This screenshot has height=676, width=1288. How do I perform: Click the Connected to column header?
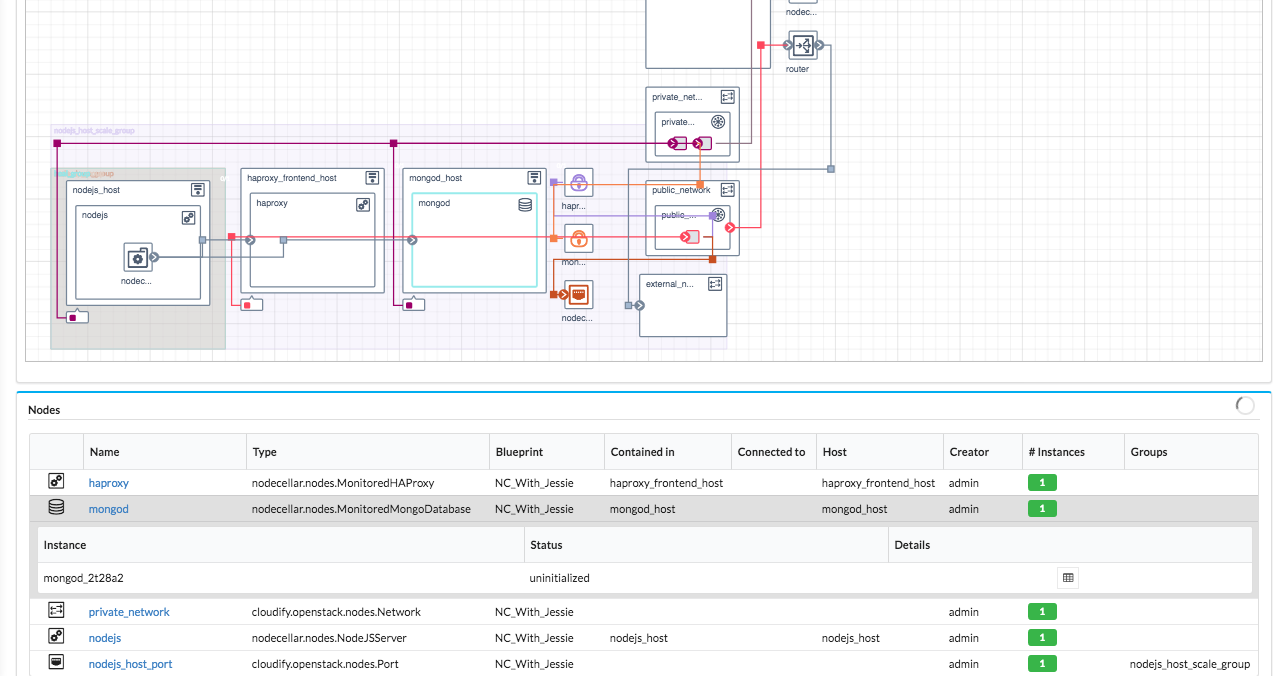pos(774,452)
